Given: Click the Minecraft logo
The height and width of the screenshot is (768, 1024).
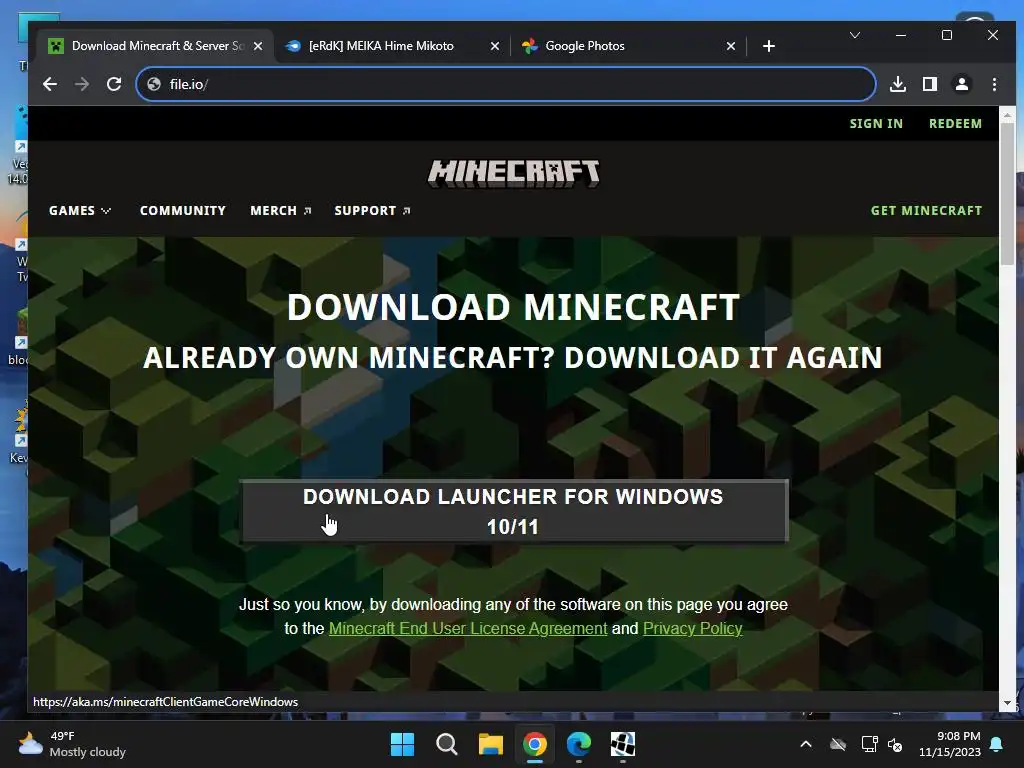Looking at the screenshot, I should (x=513, y=174).
